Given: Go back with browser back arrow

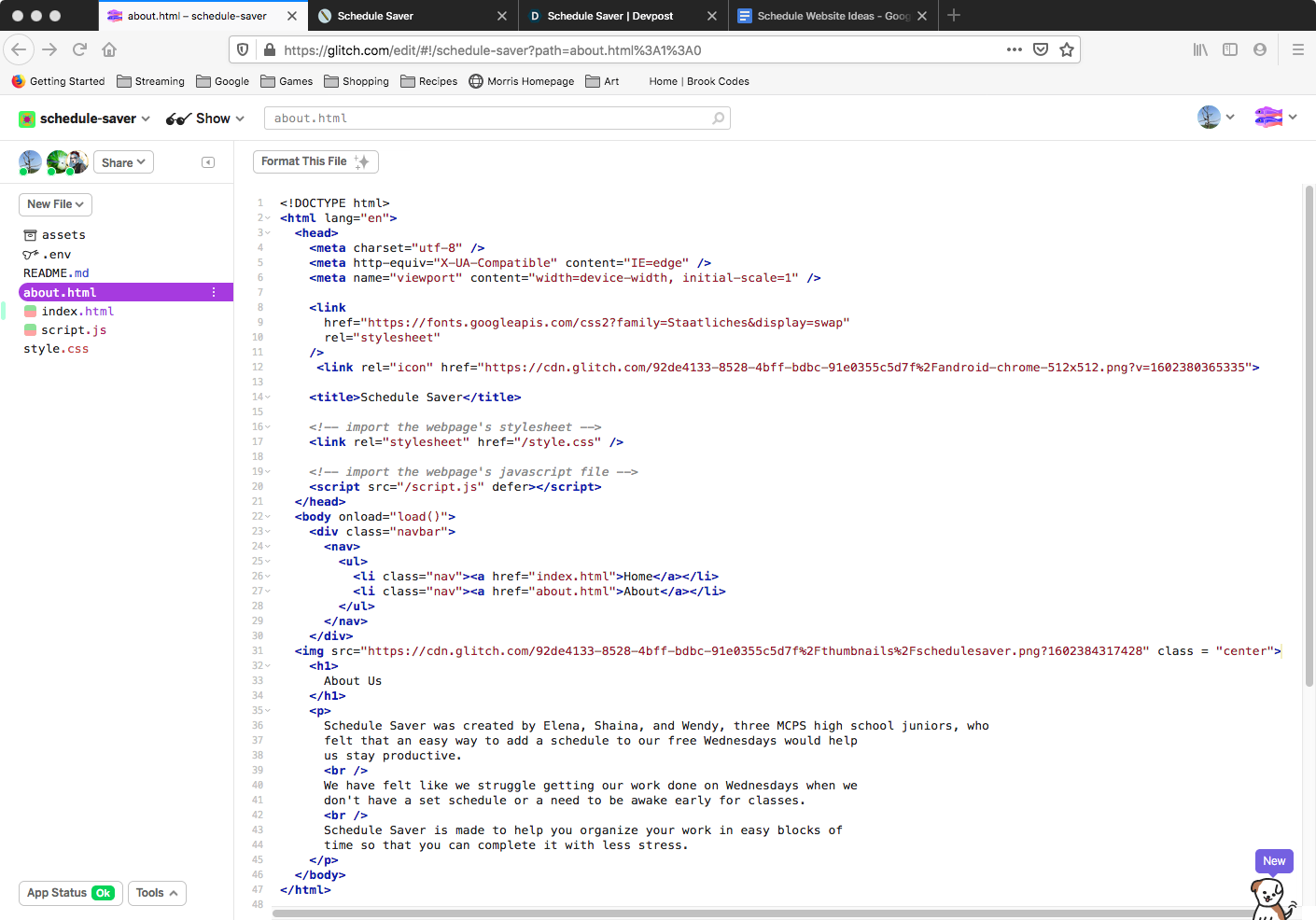Looking at the screenshot, I should (19, 49).
